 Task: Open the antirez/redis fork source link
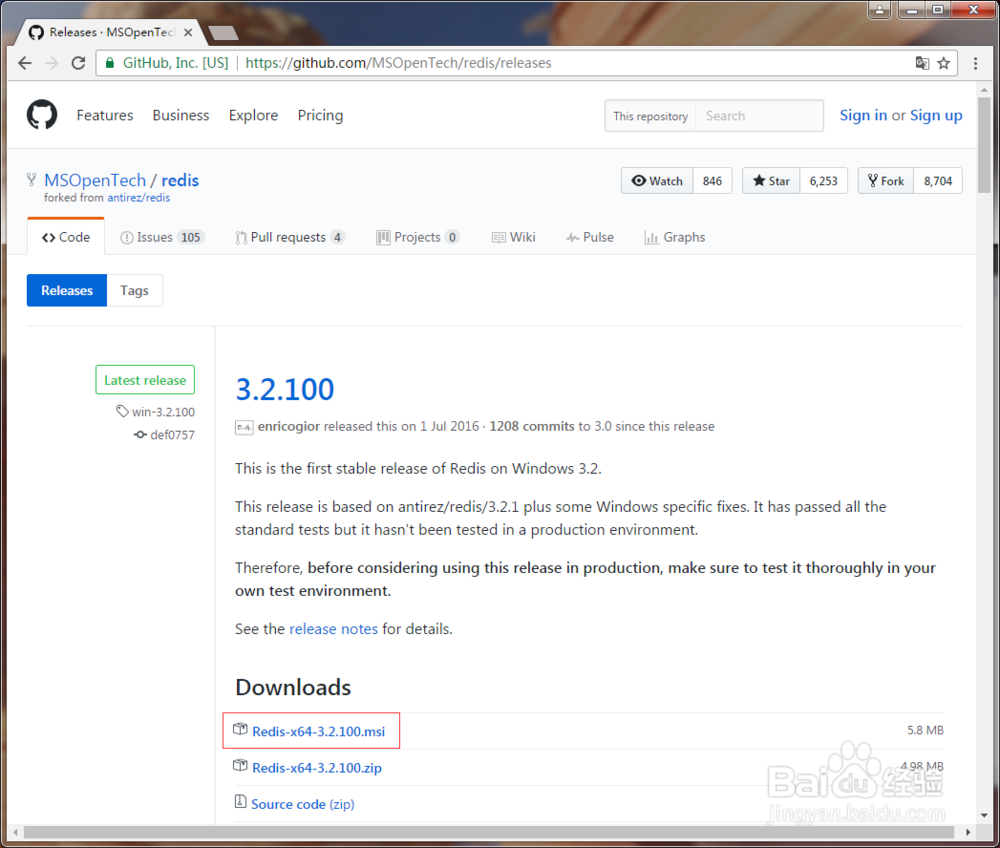point(138,198)
